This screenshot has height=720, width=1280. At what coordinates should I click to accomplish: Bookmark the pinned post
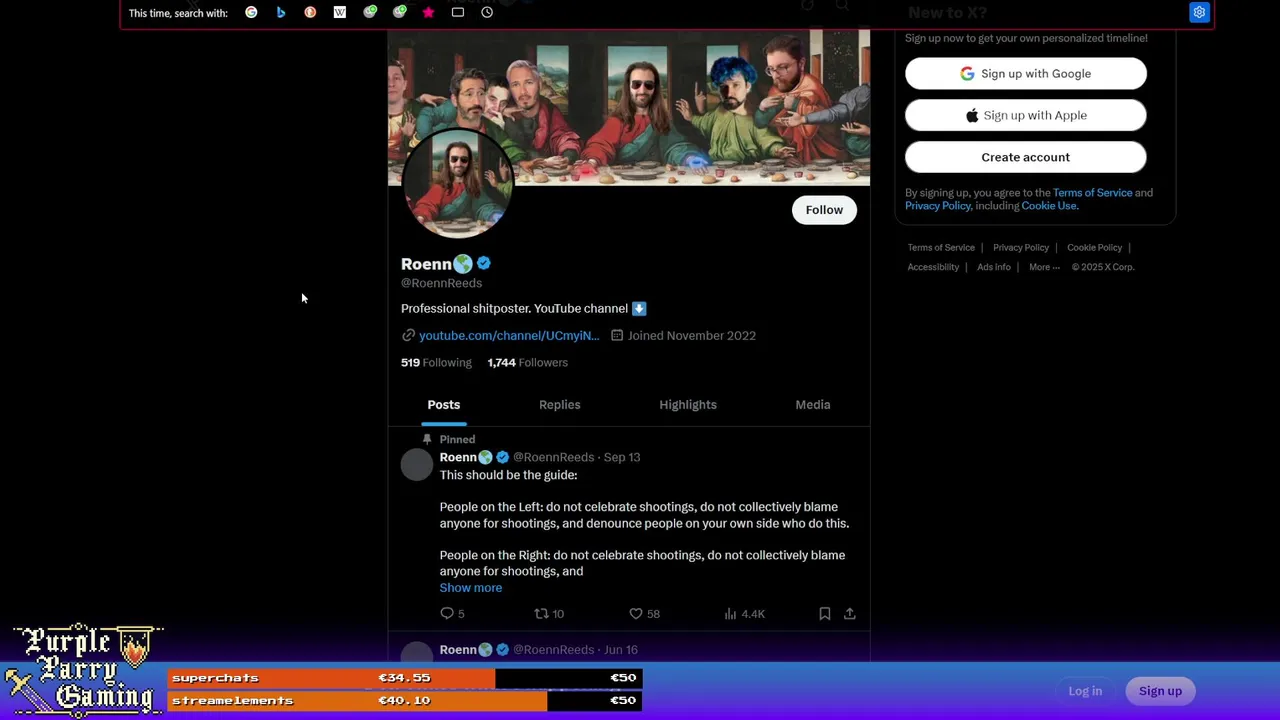click(x=825, y=614)
